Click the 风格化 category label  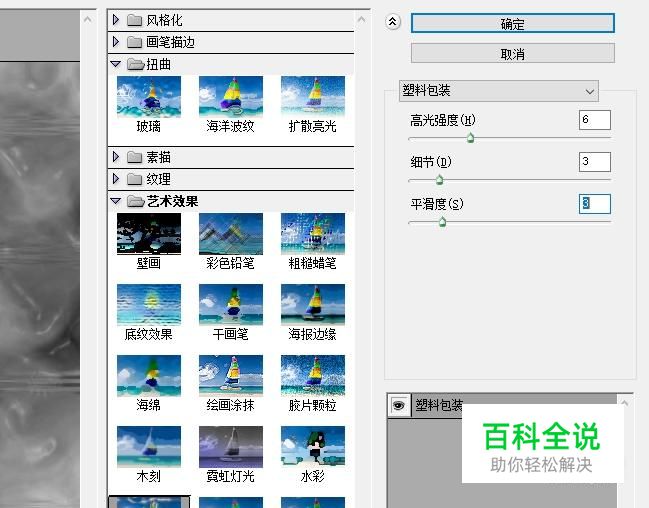[164, 20]
